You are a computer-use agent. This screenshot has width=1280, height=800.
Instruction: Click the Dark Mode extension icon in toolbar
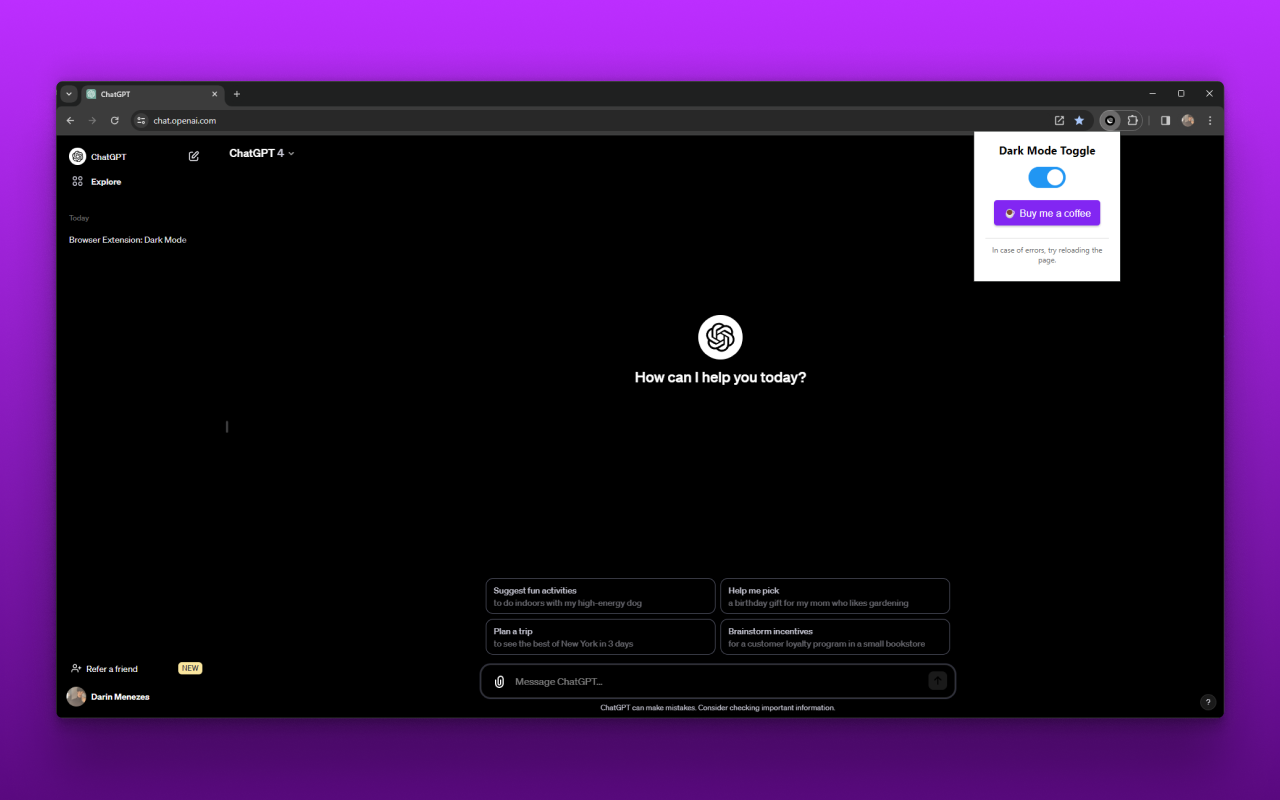(x=1109, y=120)
